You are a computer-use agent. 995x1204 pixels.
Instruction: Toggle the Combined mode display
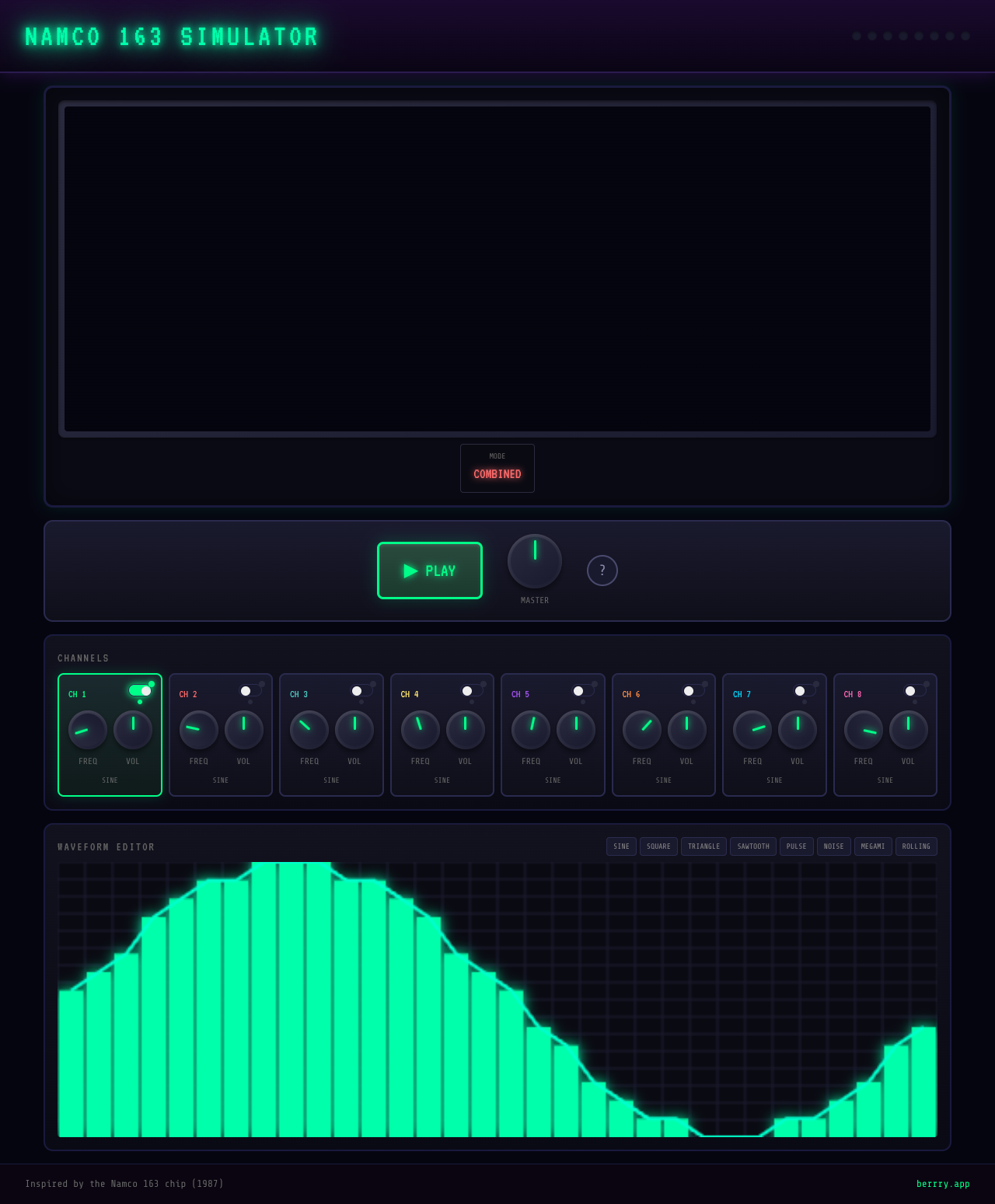click(x=497, y=468)
